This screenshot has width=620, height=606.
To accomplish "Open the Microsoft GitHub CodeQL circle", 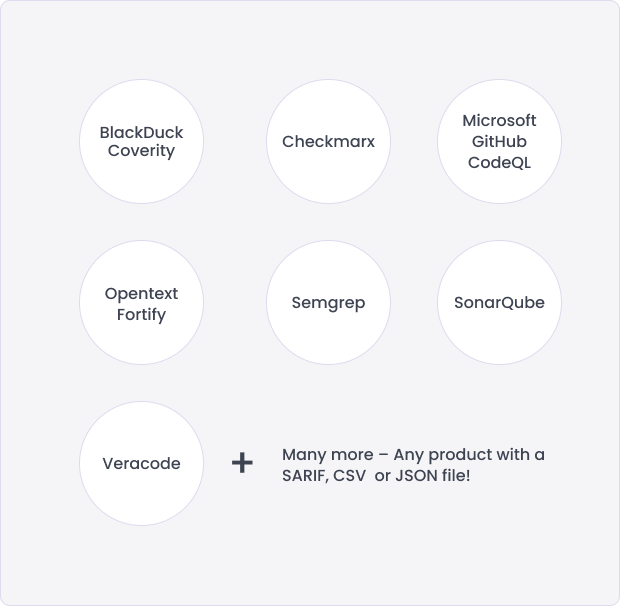I will point(499,142).
